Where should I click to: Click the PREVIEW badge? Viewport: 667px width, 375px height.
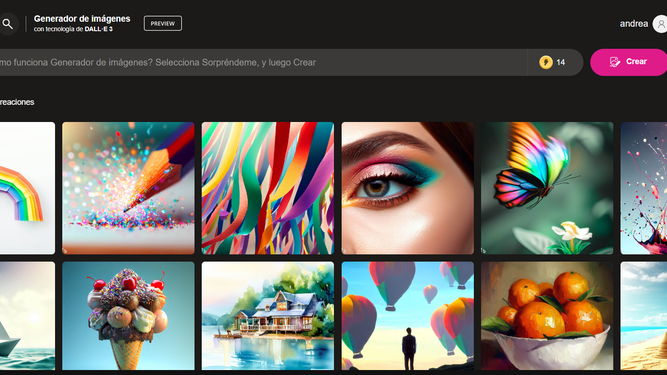162,23
